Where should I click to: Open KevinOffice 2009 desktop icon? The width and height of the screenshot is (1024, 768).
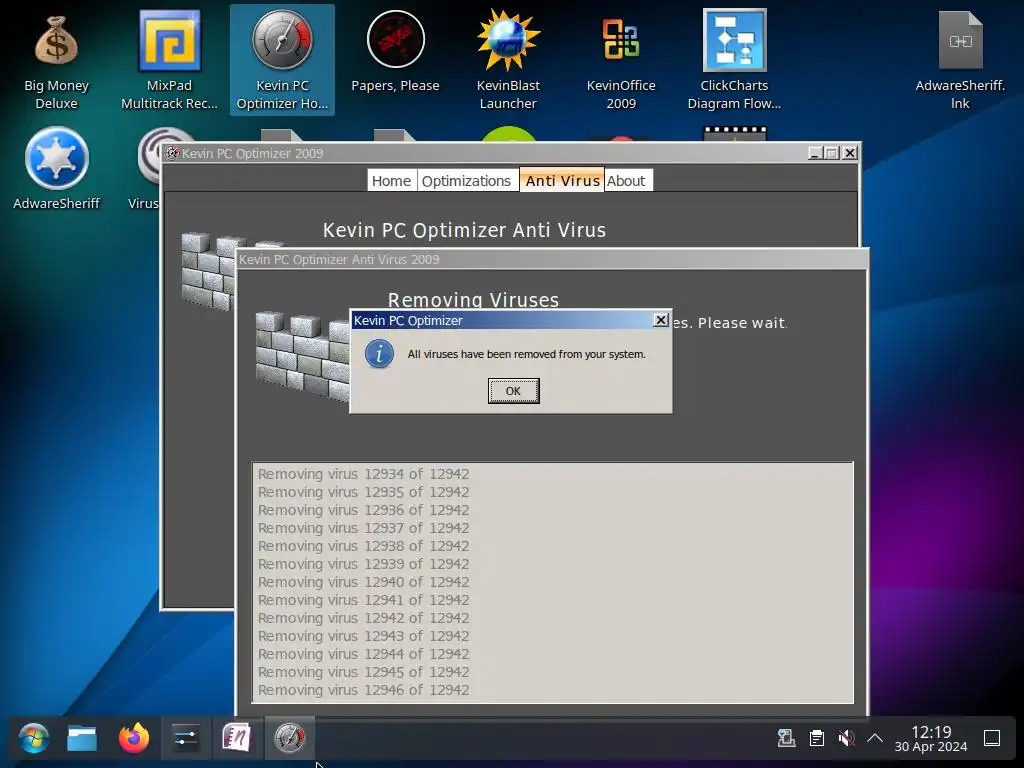[620, 60]
